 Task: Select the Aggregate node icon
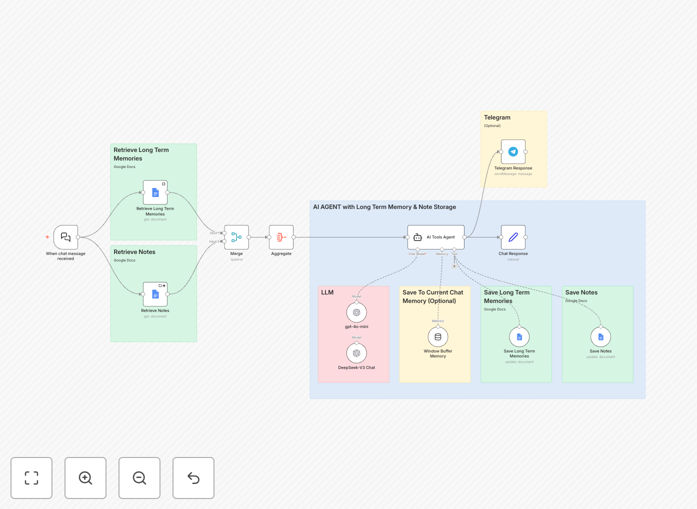(281, 237)
